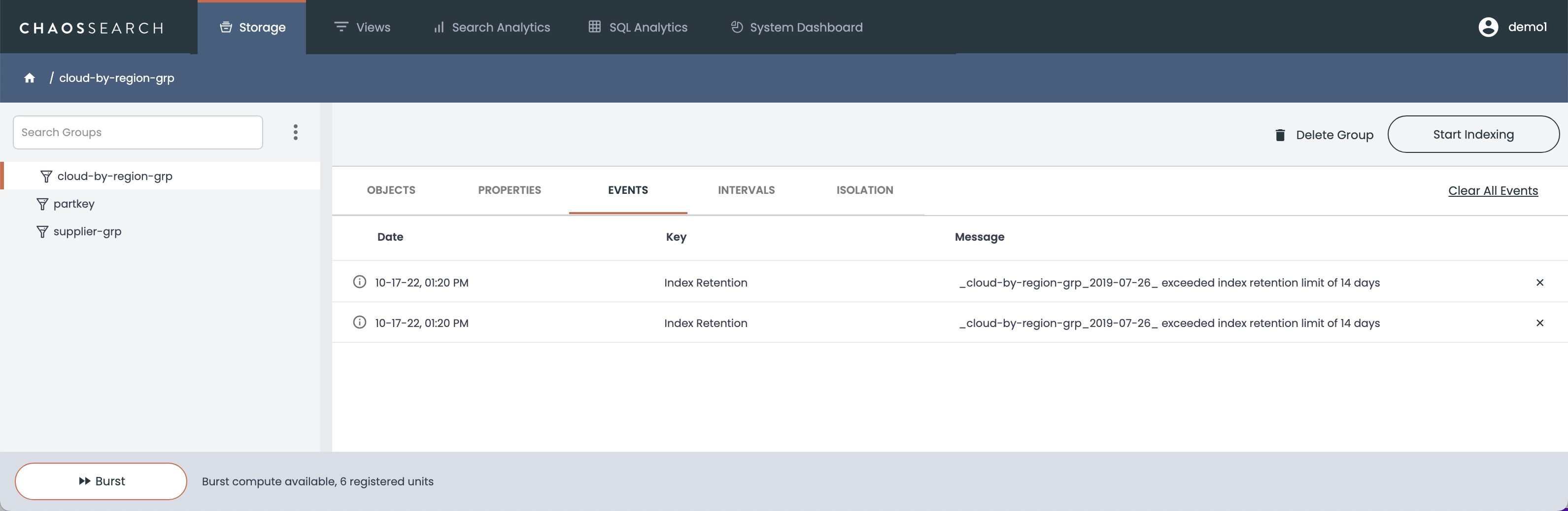Clear all events

(x=1493, y=190)
